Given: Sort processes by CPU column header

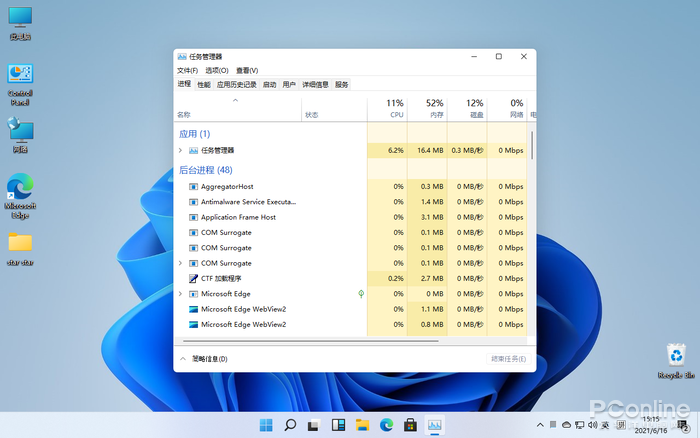Looking at the screenshot, I should [395, 108].
